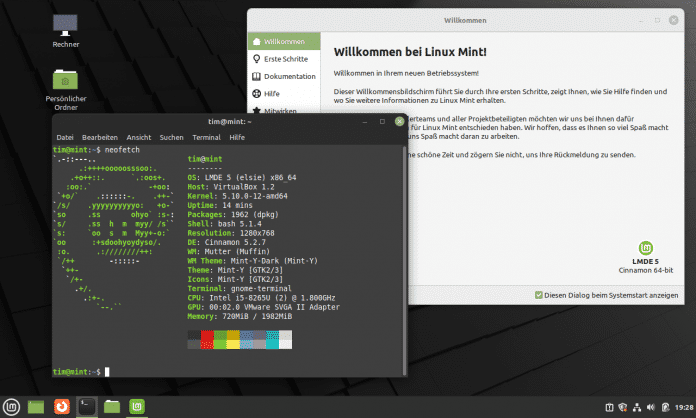Expand the Suchen menu in terminal
696x418 pixels.
pos(171,137)
